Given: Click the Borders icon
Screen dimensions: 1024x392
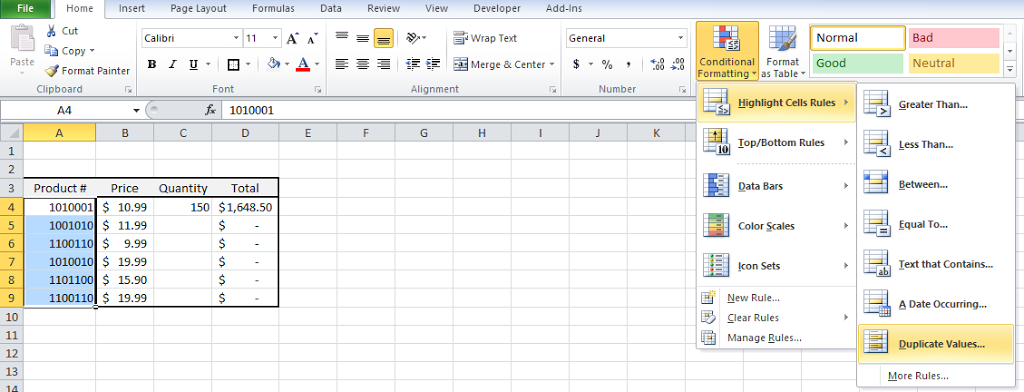Looking at the screenshot, I should 233,64.
